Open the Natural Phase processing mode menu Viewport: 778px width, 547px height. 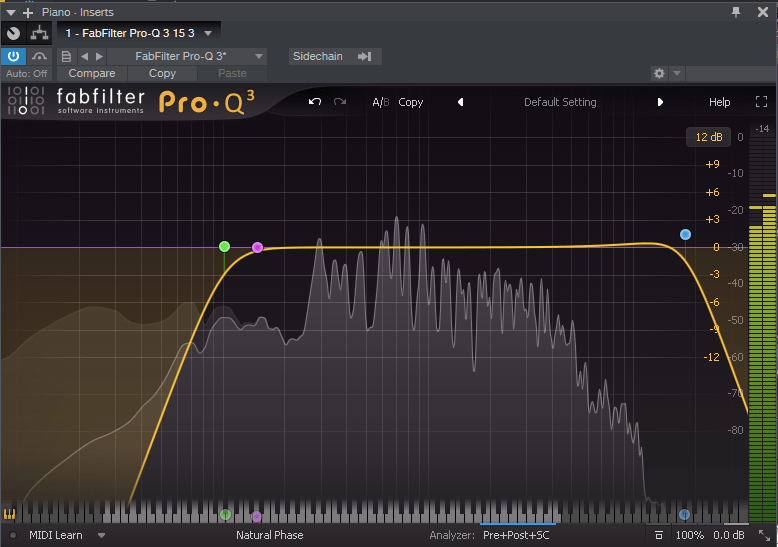point(269,536)
